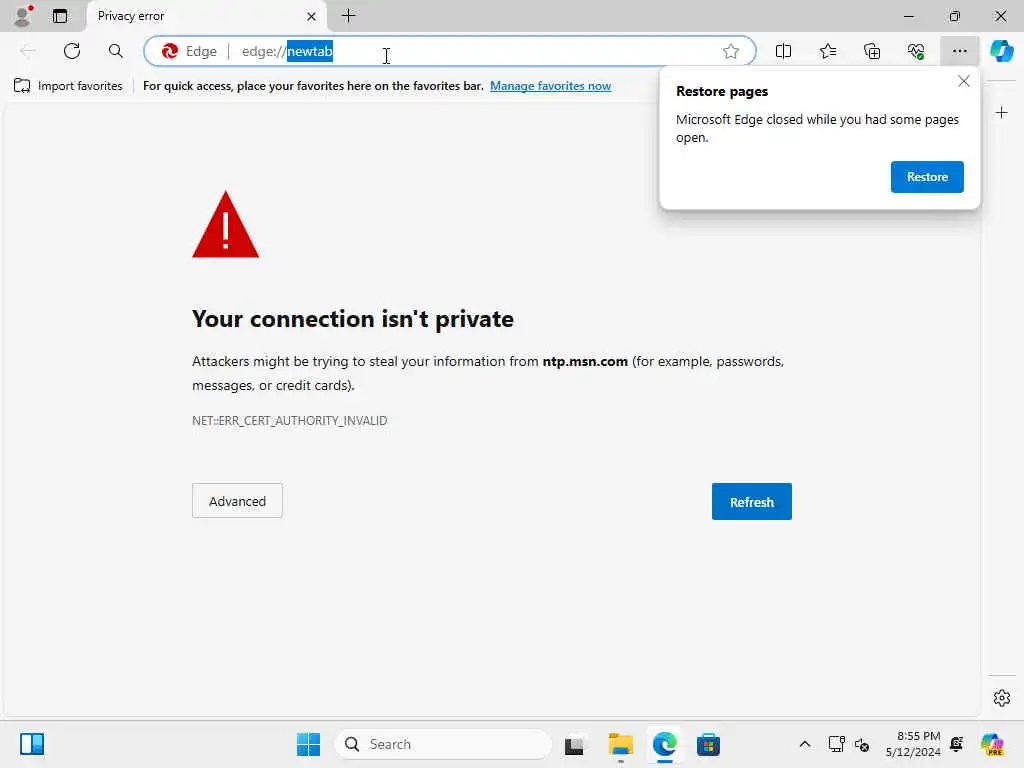Open the notifications bell icon
The width and height of the screenshot is (1024, 768).
957,744
